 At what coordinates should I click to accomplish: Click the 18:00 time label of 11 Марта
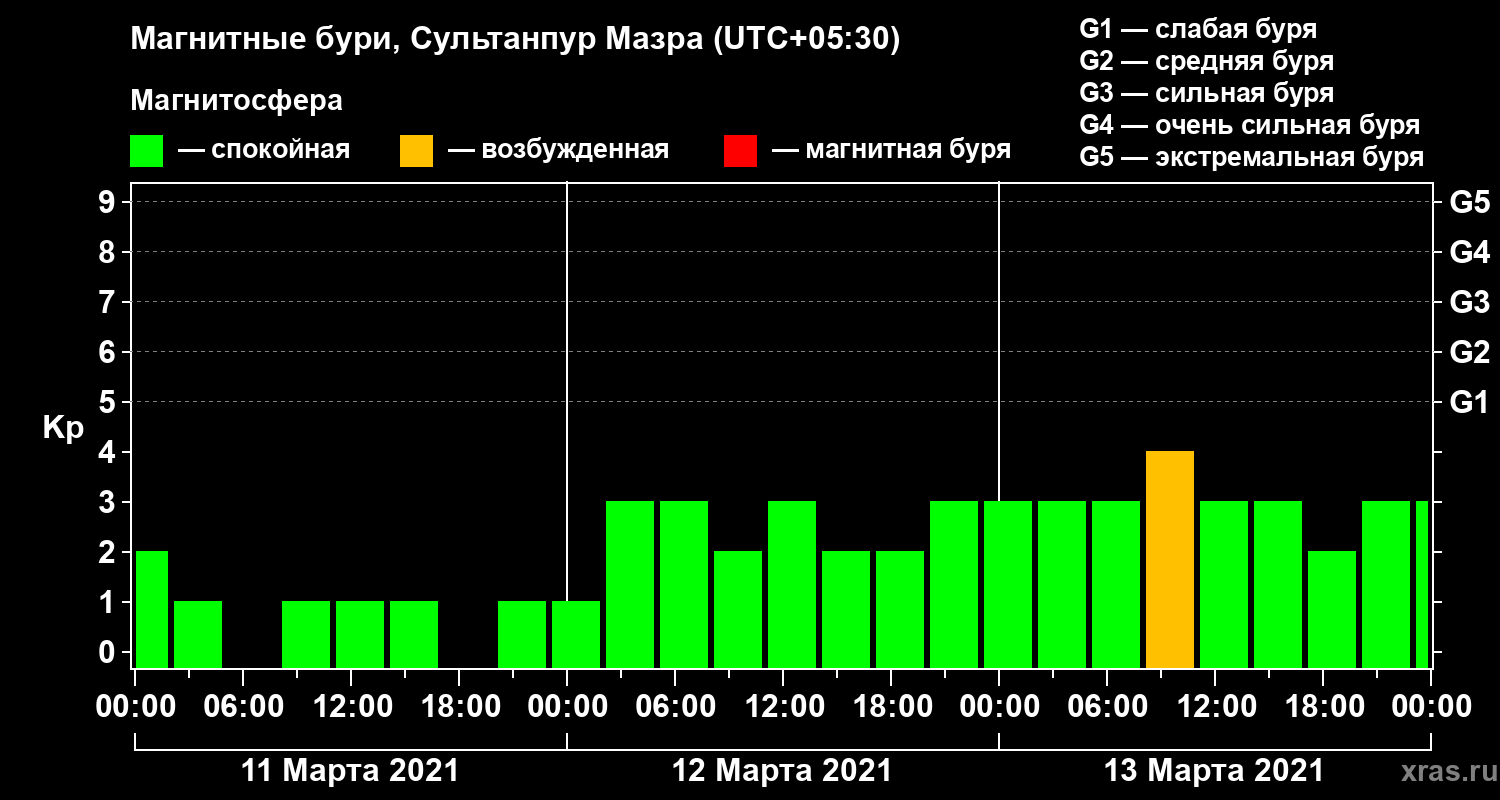(459, 707)
